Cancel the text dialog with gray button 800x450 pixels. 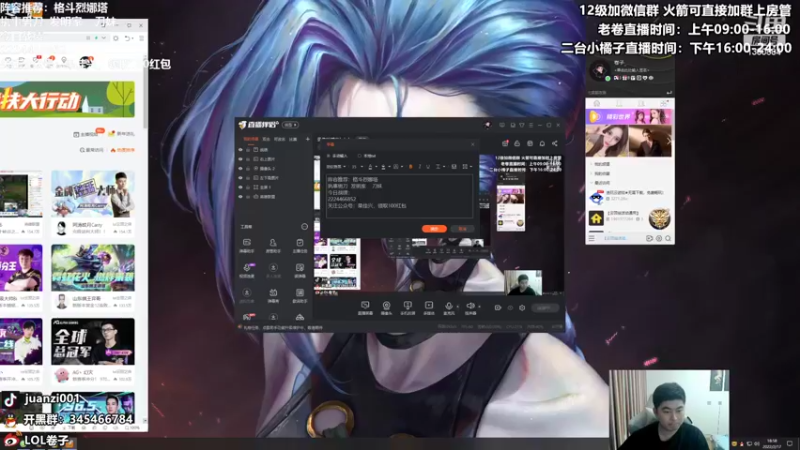click(462, 229)
